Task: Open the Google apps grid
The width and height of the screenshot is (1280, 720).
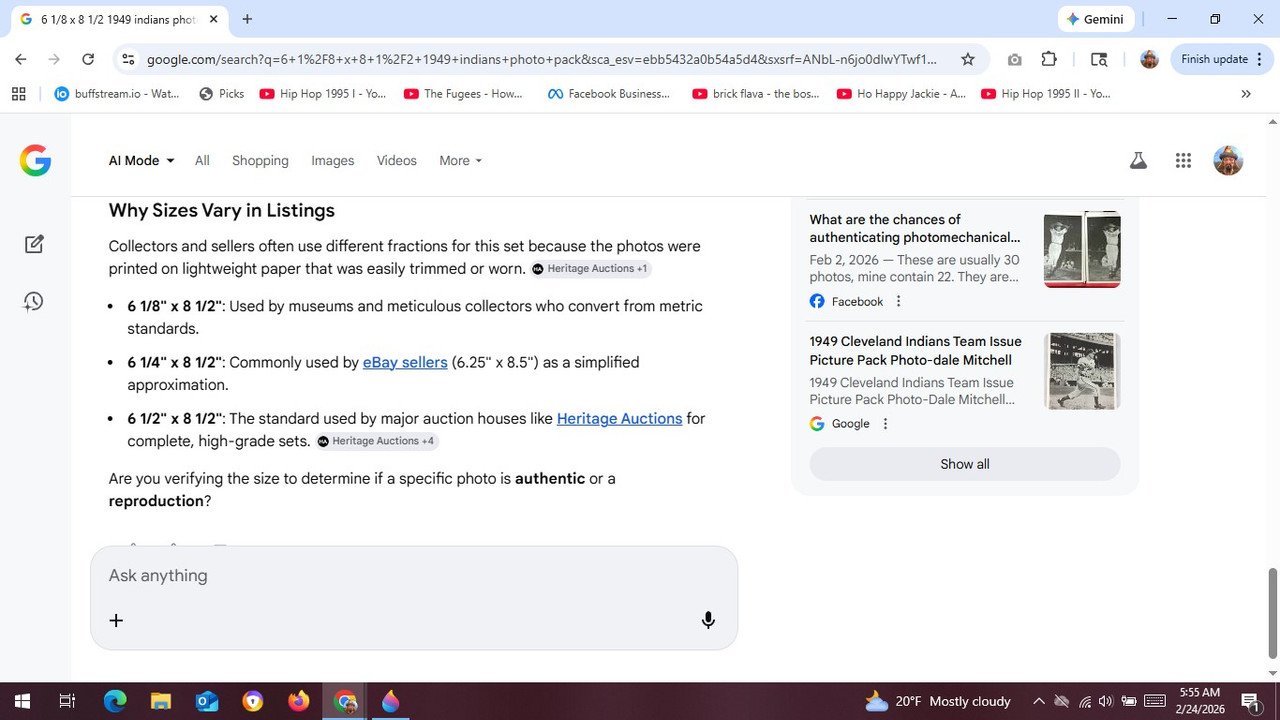Action: pos(1183,160)
